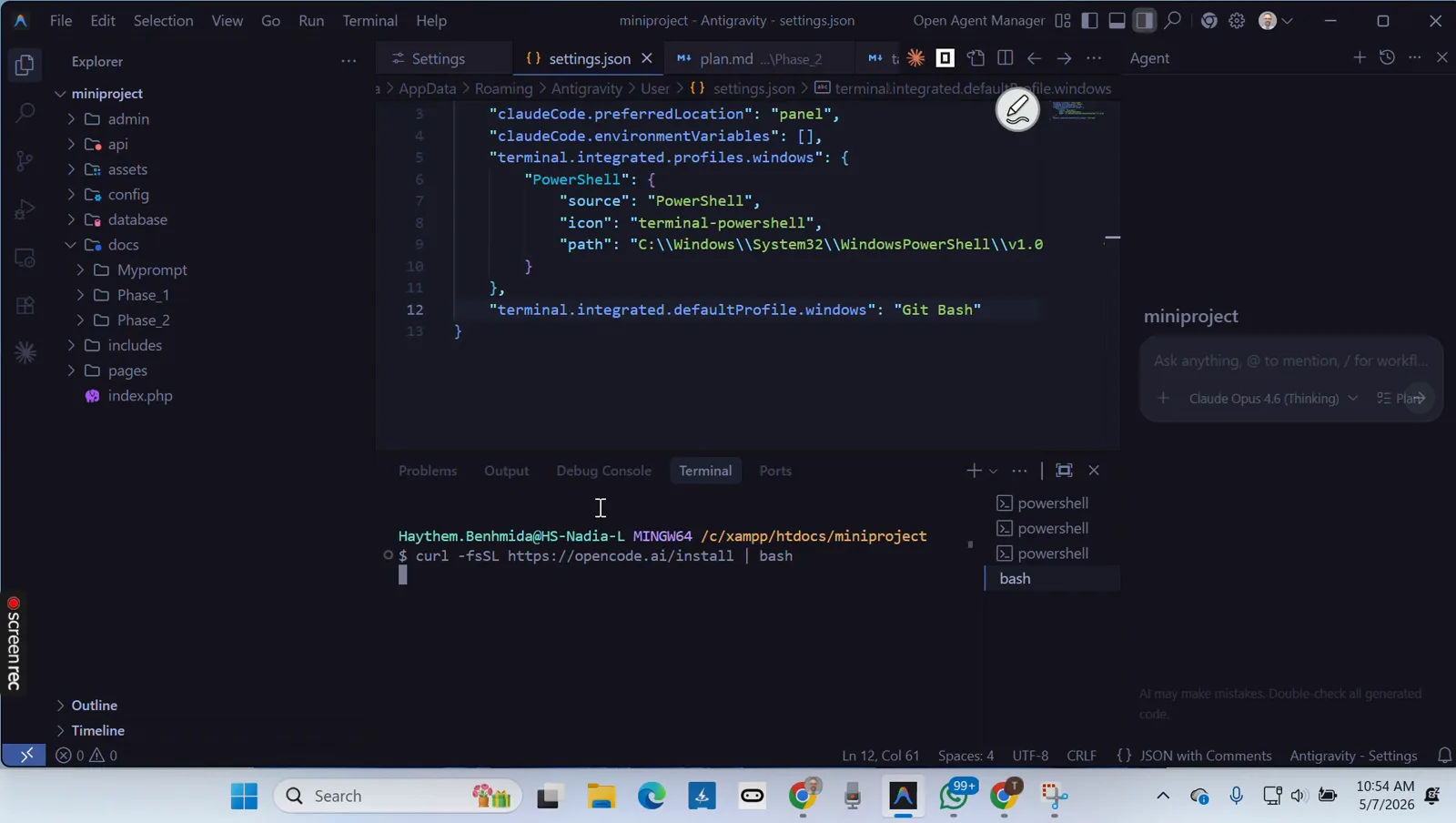Screen dimensions: 1456x823
Task: Switch to the plan.md editor tab
Action: (x=758, y=58)
